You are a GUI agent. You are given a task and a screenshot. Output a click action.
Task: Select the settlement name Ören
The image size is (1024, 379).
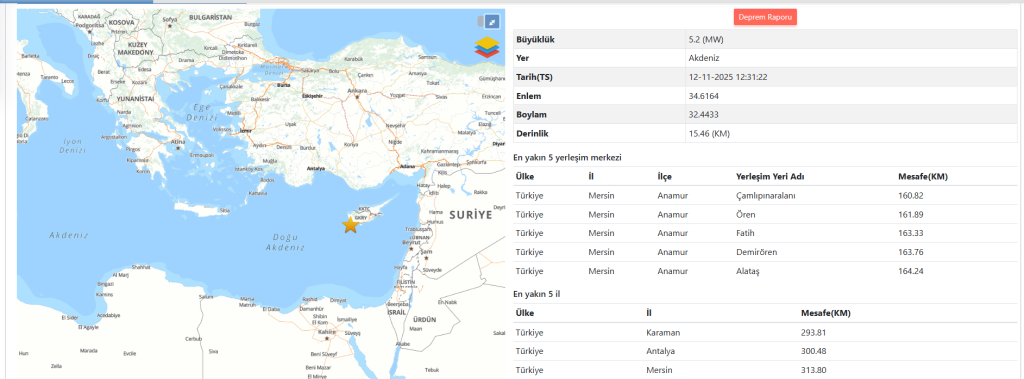745,214
